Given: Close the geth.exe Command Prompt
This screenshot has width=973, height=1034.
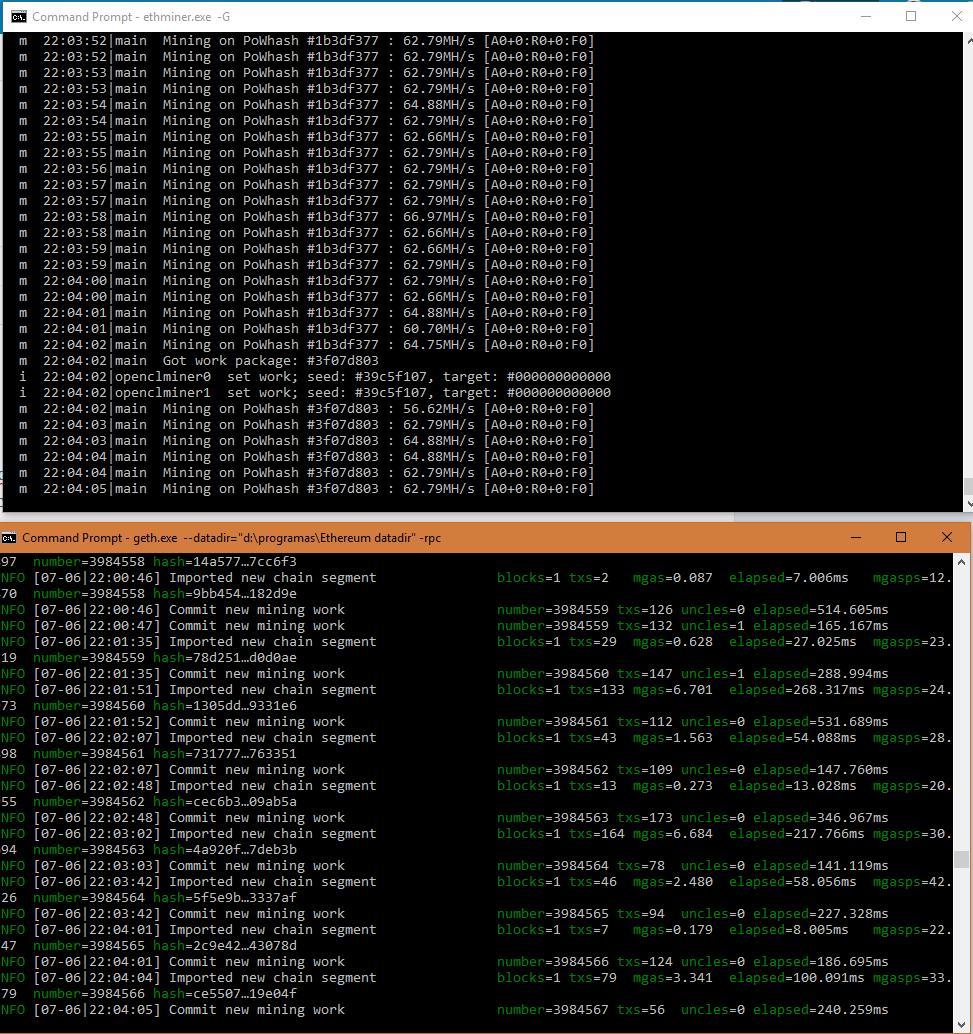Looking at the screenshot, I should [x=947, y=537].
